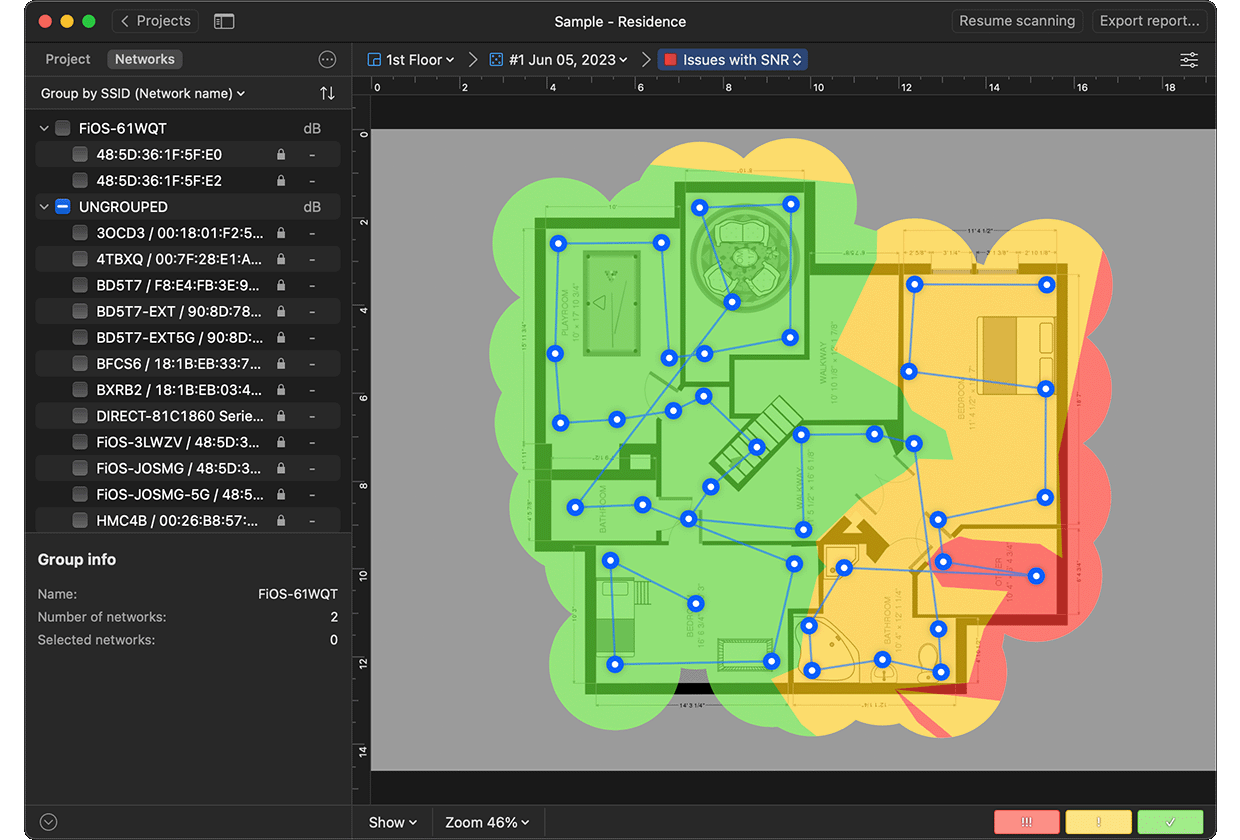The height and width of the screenshot is (840, 1240).
Task: Open the Zoom 46% menu
Action: (x=487, y=822)
